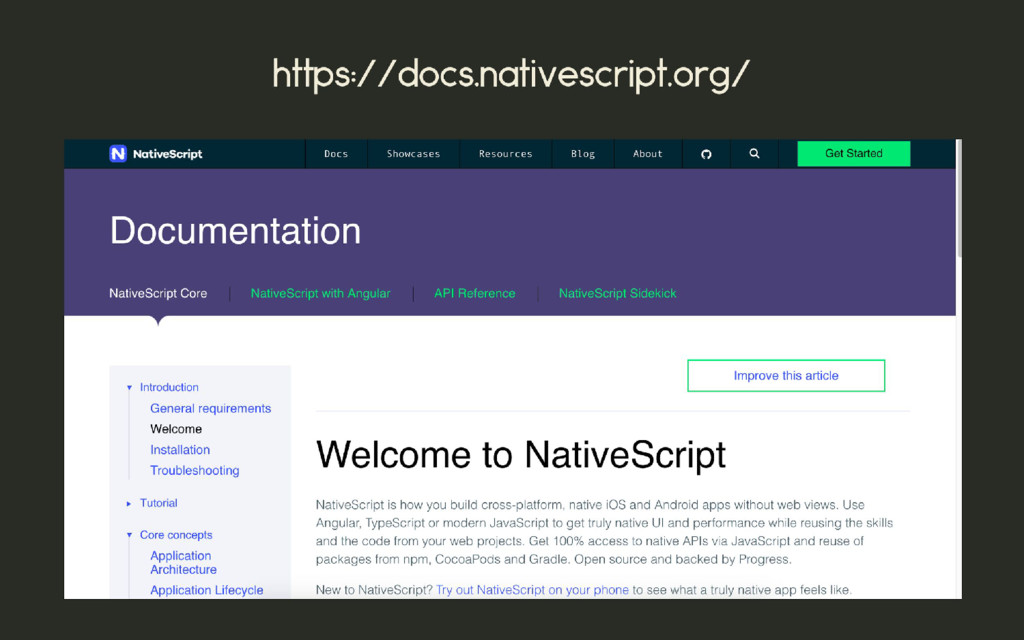The image size is (1024, 640).
Task: Open the Resources menu item
Action: click(x=505, y=154)
